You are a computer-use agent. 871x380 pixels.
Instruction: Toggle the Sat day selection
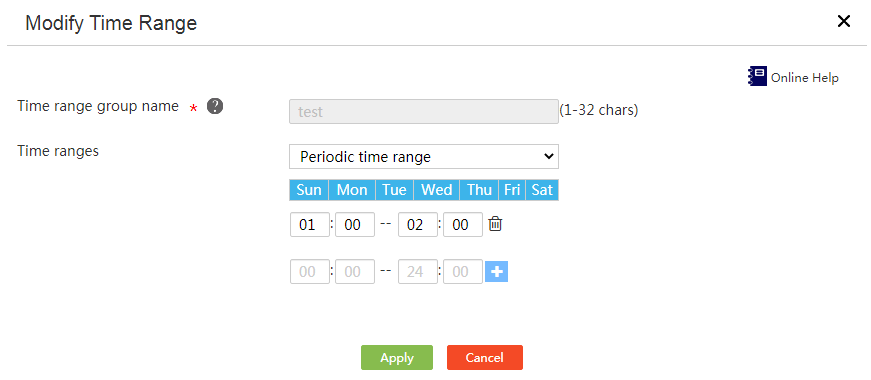tap(542, 190)
